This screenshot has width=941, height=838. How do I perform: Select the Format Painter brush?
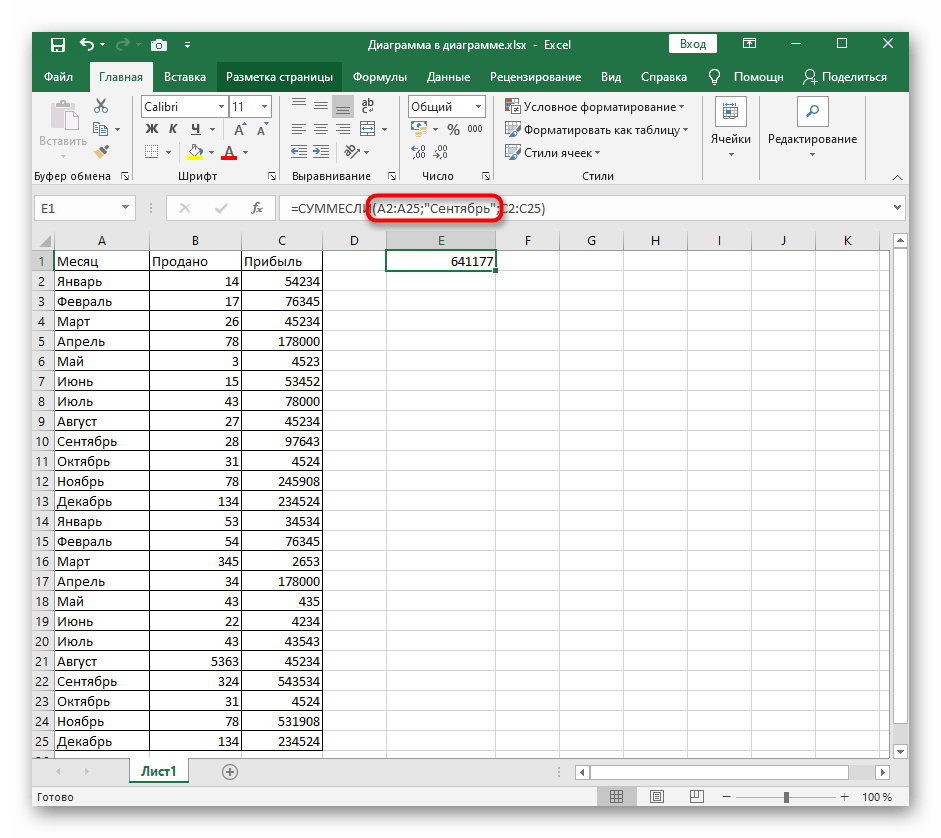click(101, 151)
